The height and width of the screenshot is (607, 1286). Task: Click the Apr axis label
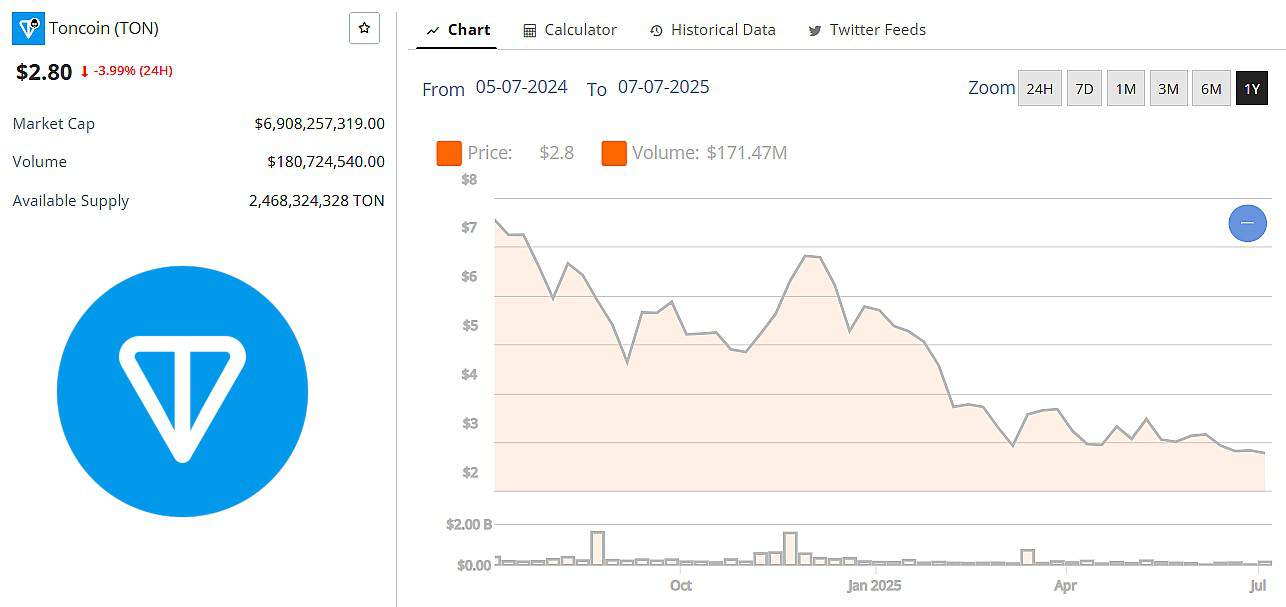[x=1065, y=585]
